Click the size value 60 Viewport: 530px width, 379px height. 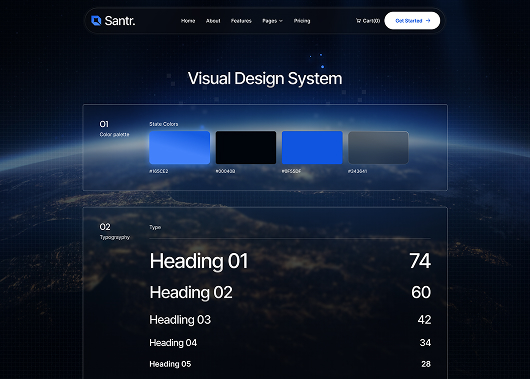coord(421,292)
